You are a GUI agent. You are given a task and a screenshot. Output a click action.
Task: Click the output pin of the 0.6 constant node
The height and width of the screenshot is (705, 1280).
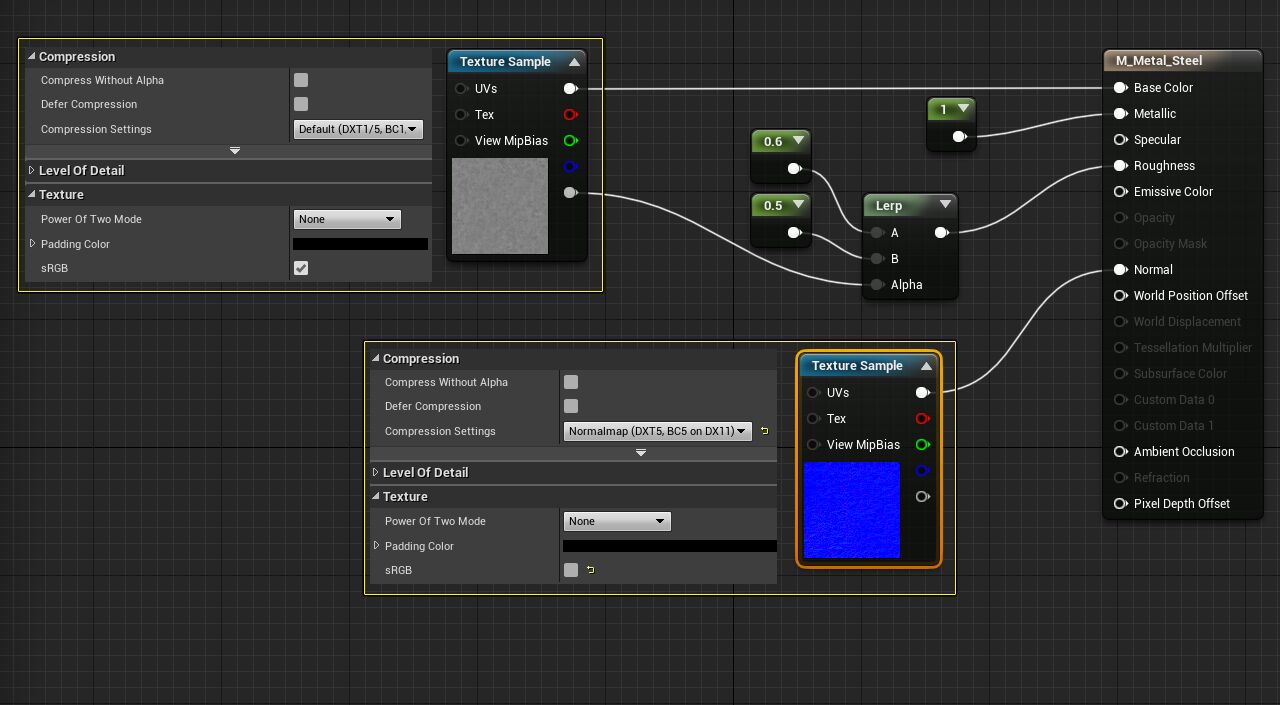pyautogui.click(x=794, y=169)
